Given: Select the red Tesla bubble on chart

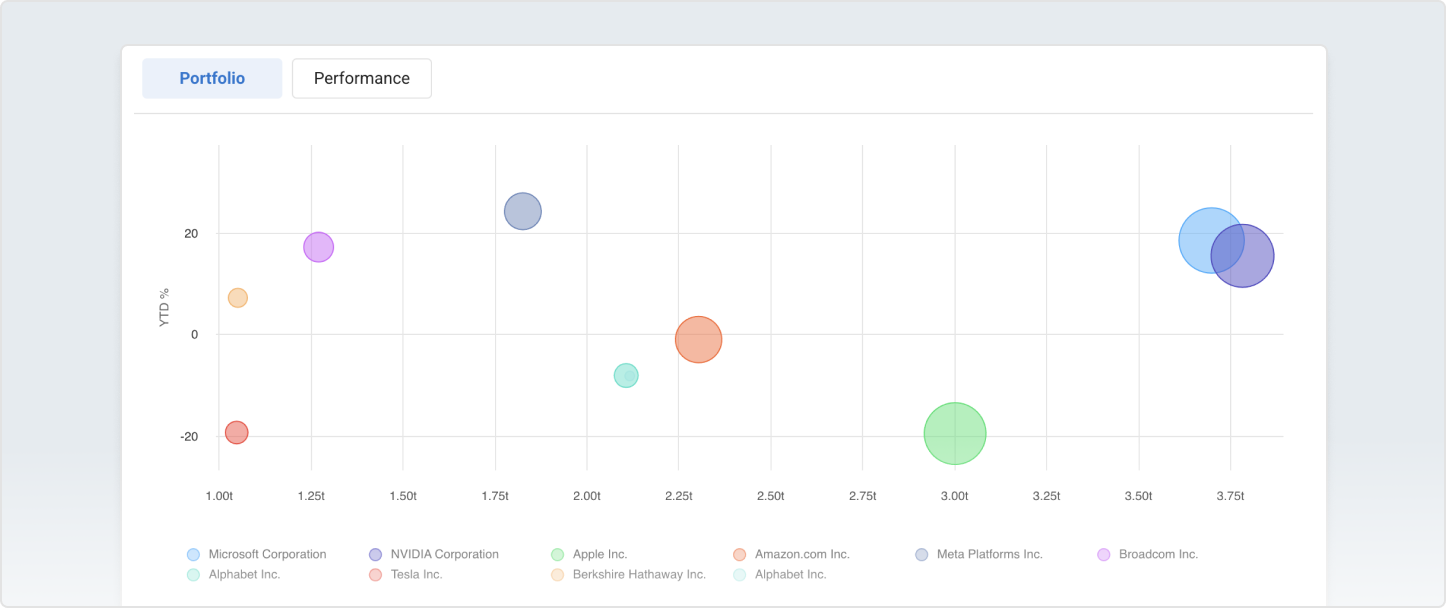Looking at the screenshot, I should [x=236, y=432].
